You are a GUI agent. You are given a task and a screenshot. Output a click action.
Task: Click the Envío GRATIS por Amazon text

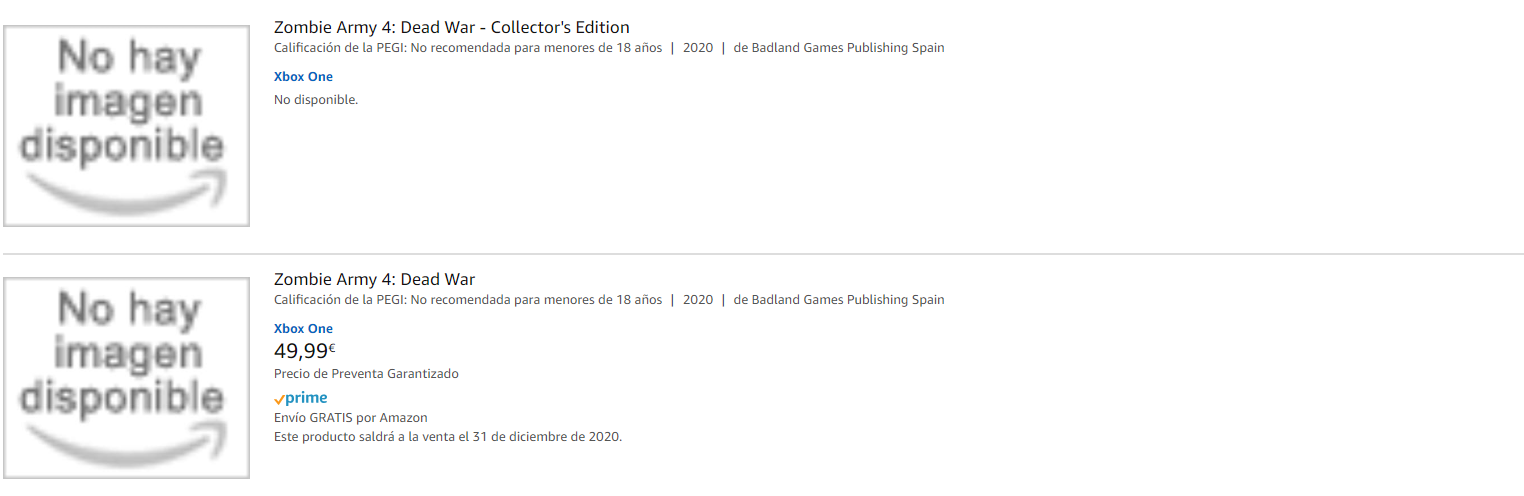[x=350, y=418]
